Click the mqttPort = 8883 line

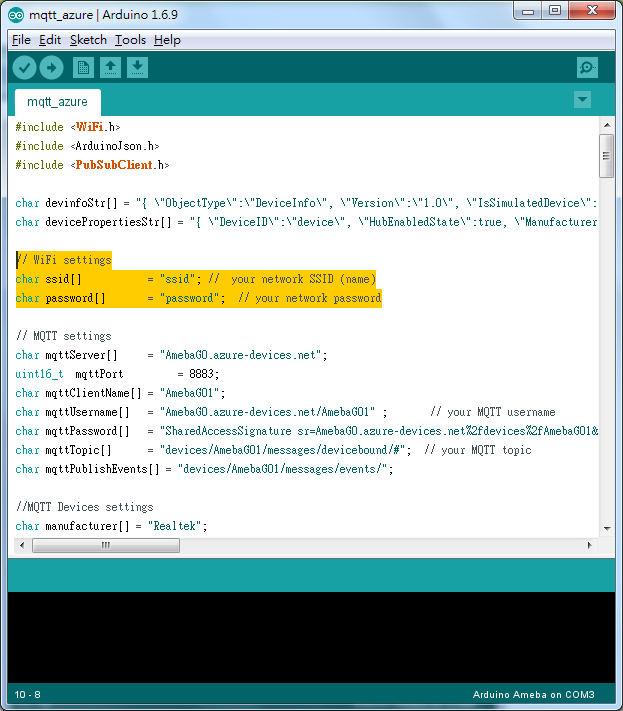pyautogui.click(x=117, y=374)
